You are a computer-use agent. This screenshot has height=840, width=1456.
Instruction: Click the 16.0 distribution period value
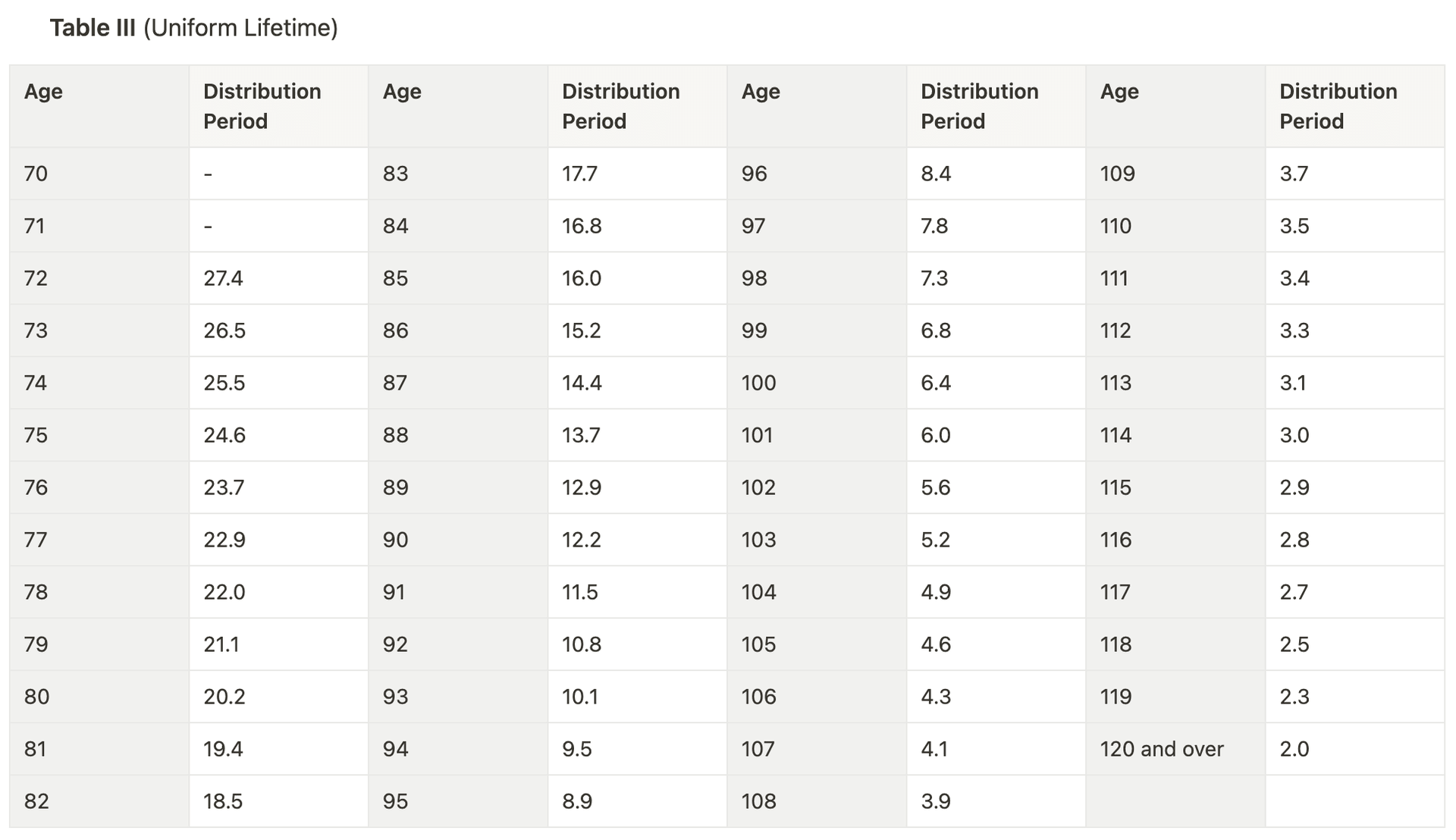tap(582, 278)
